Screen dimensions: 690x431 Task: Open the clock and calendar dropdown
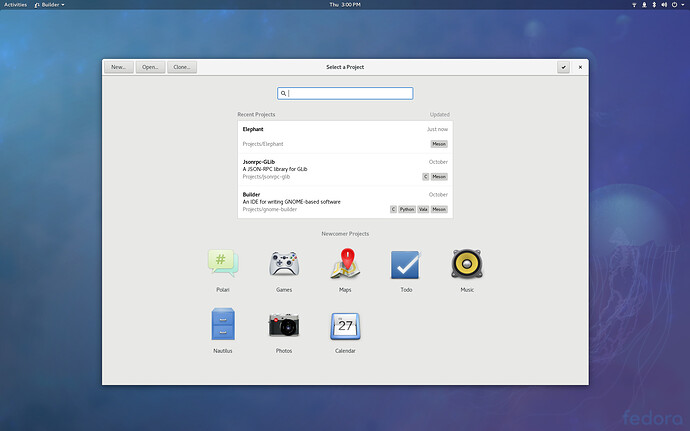coord(345,5)
